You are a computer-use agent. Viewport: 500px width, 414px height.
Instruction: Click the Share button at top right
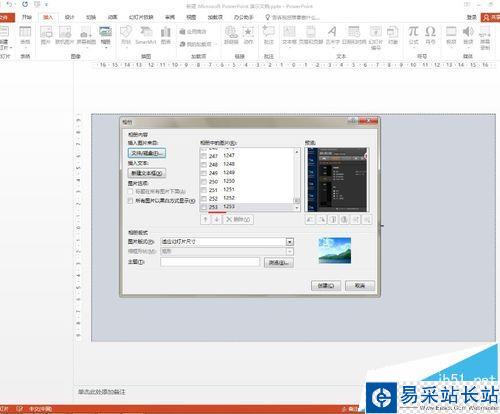click(490, 17)
